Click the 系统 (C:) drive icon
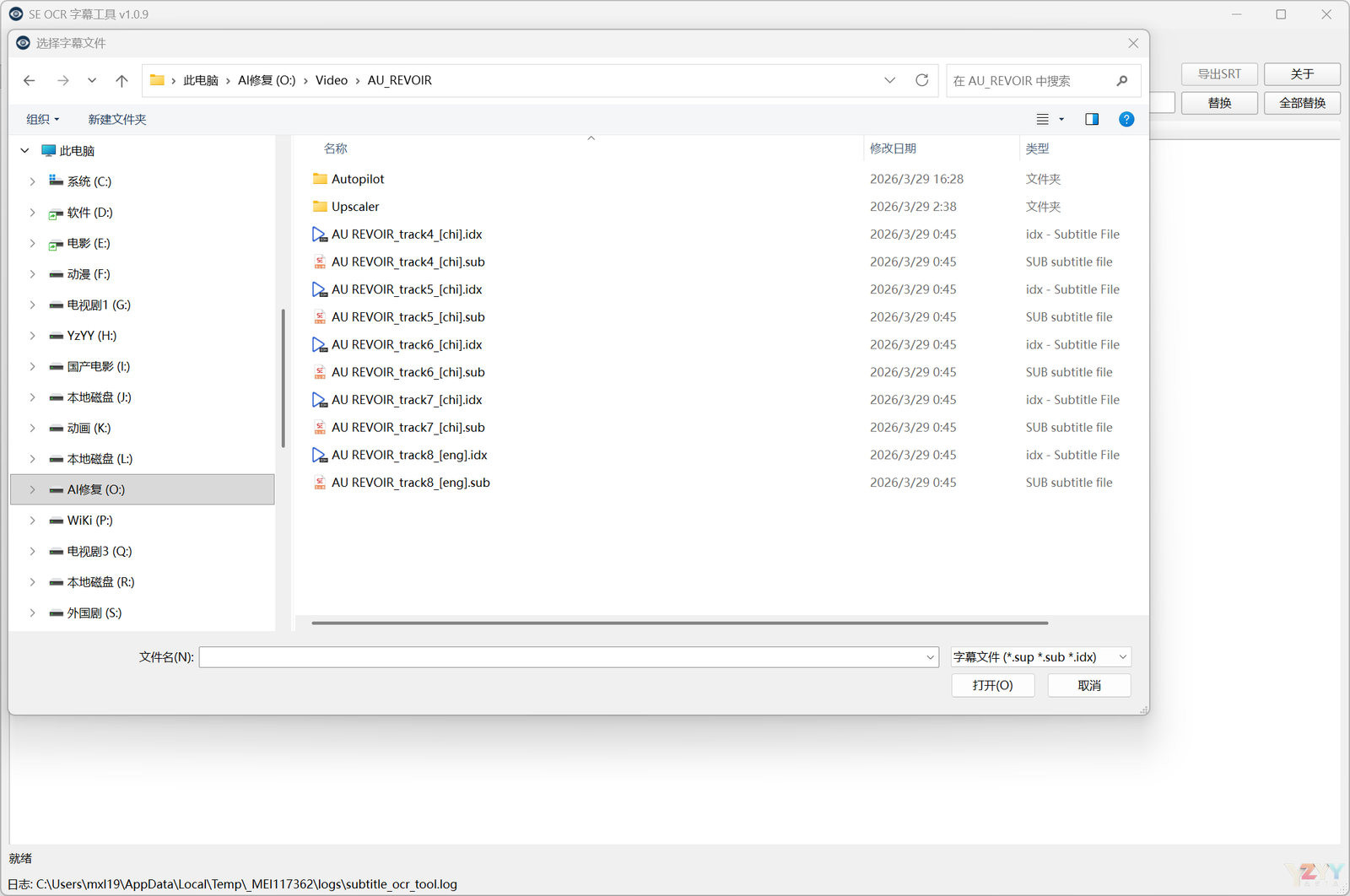Viewport: 1350px width, 896px height. 56,181
